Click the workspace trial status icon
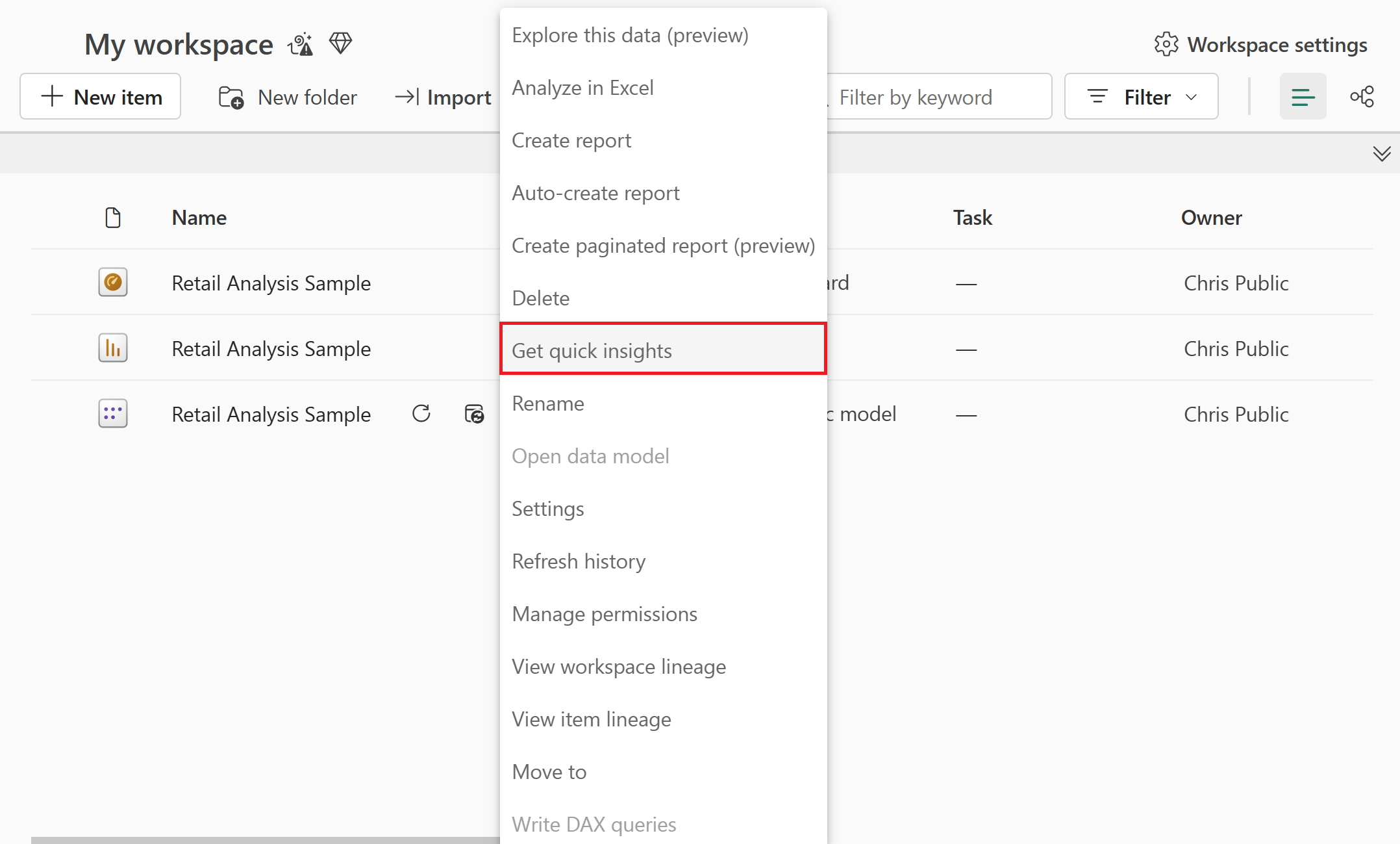 [301, 44]
